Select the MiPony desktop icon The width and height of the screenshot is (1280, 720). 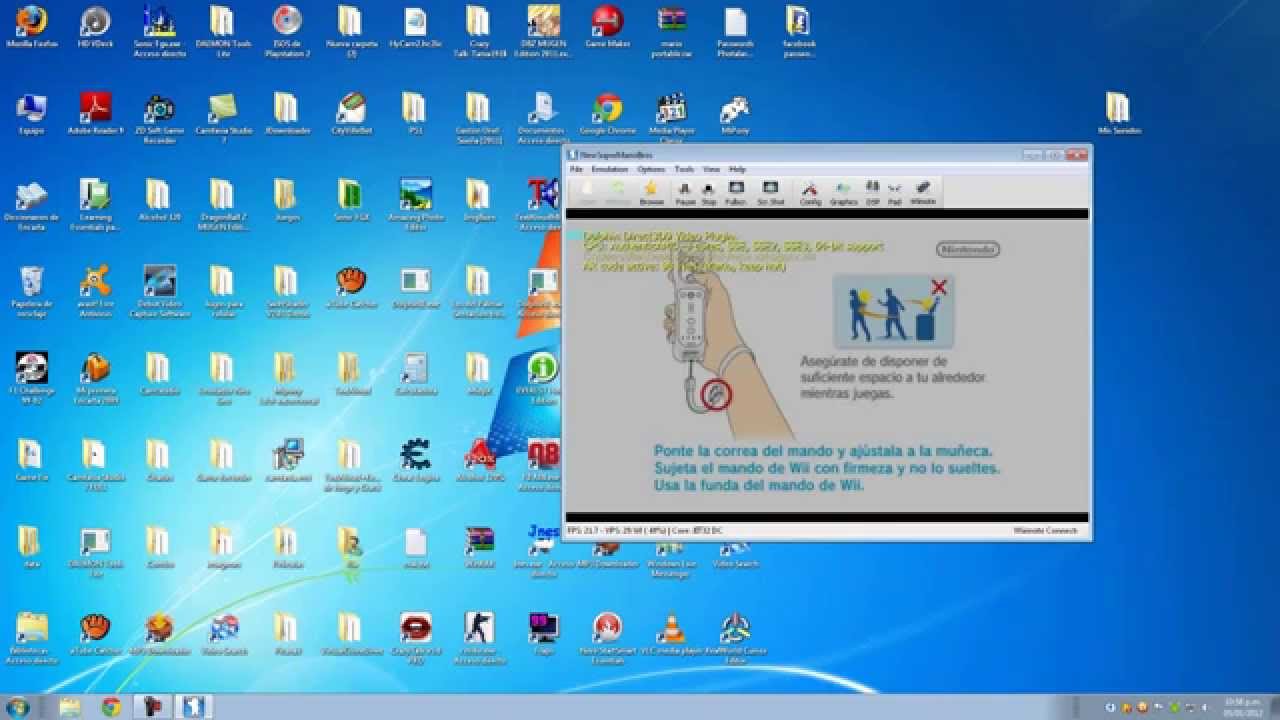(735, 115)
